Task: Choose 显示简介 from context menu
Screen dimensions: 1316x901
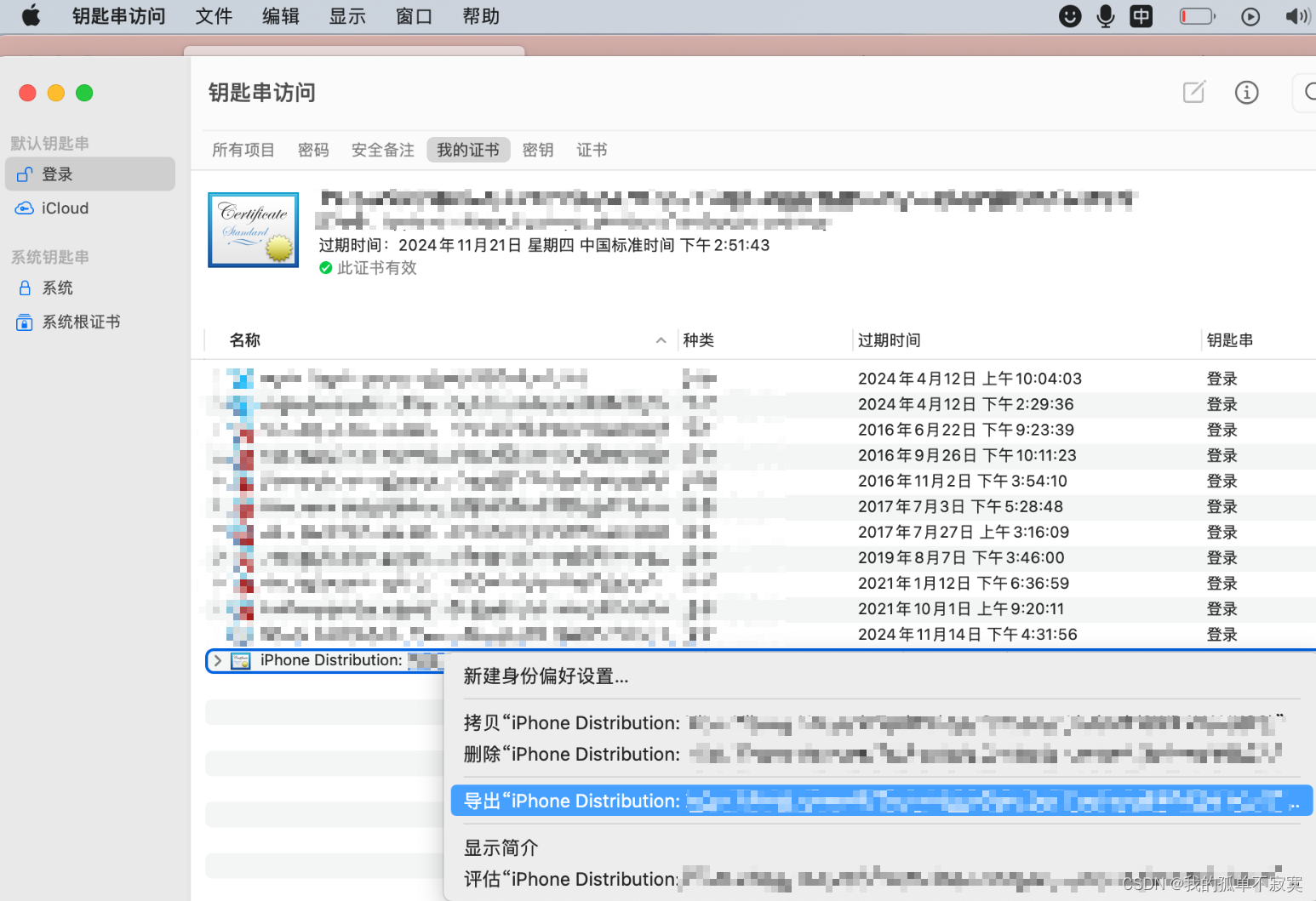Action: tap(881, 848)
